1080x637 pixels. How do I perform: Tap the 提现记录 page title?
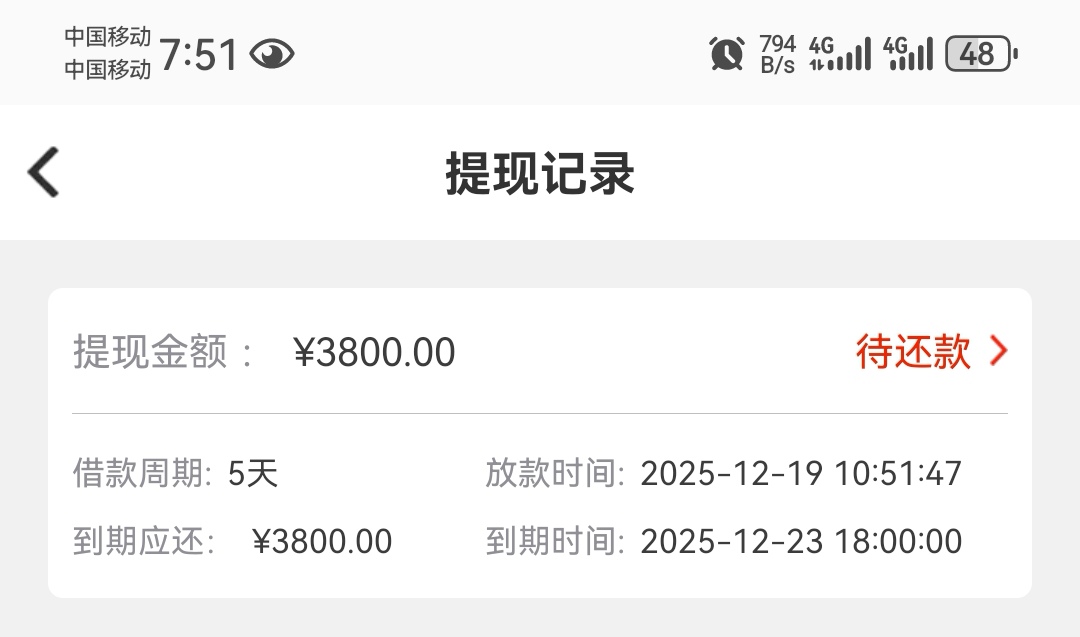[x=540, y=174]
